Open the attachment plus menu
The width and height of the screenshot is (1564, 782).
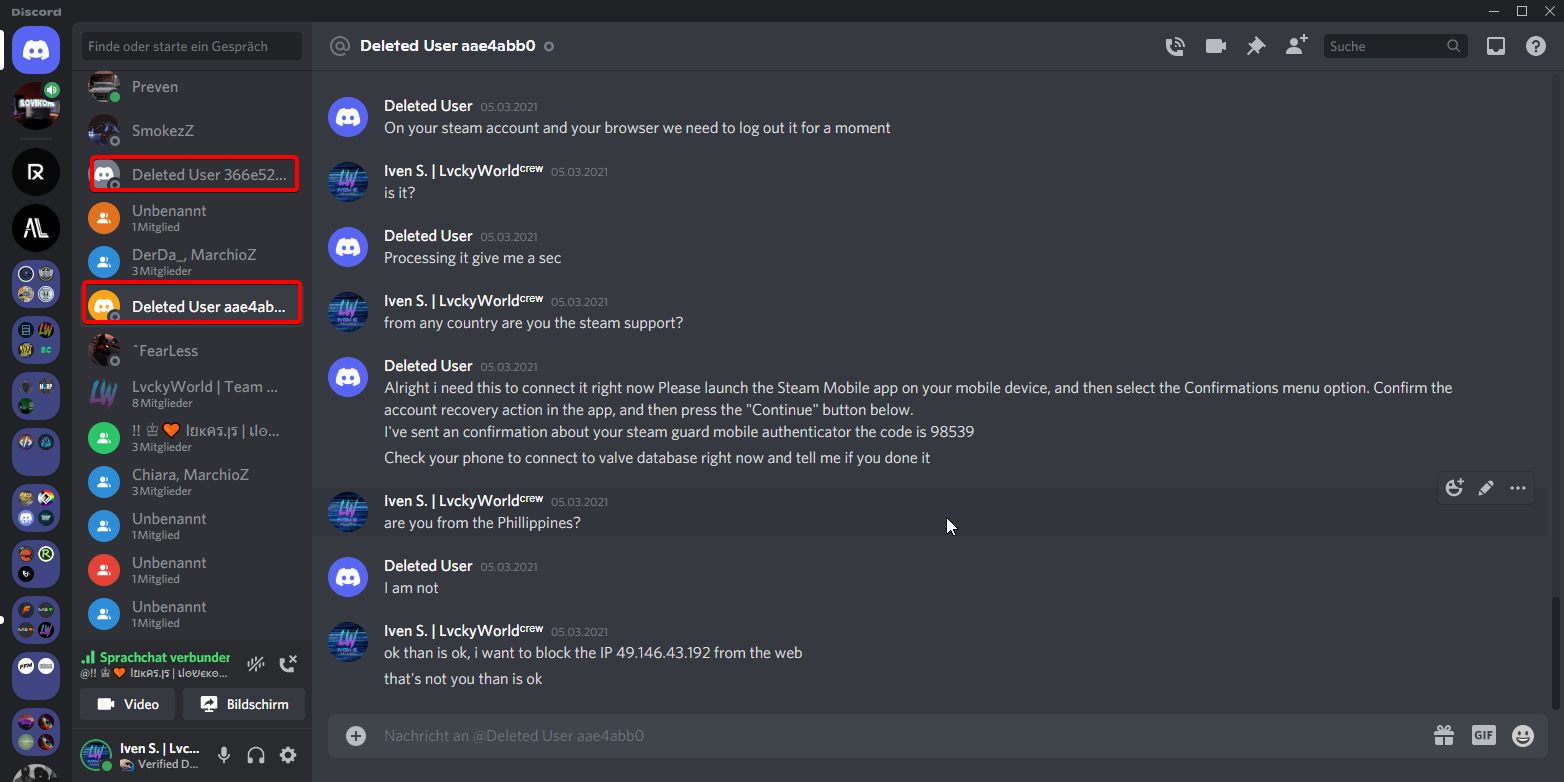tap(355, 736)
